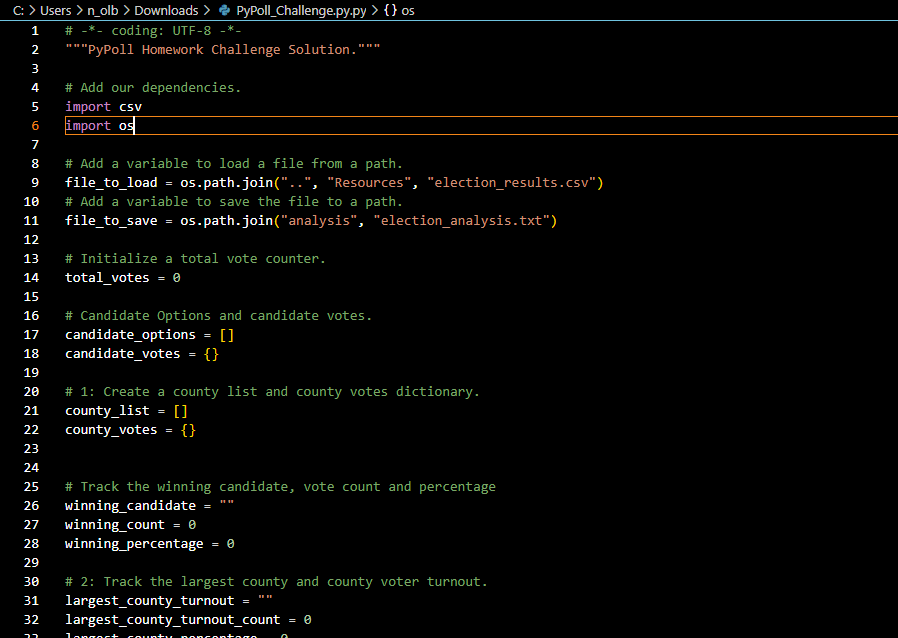The image size is (898, 638).
Task: Click the "election_analysis.txt" string
Action: point(462,220)
